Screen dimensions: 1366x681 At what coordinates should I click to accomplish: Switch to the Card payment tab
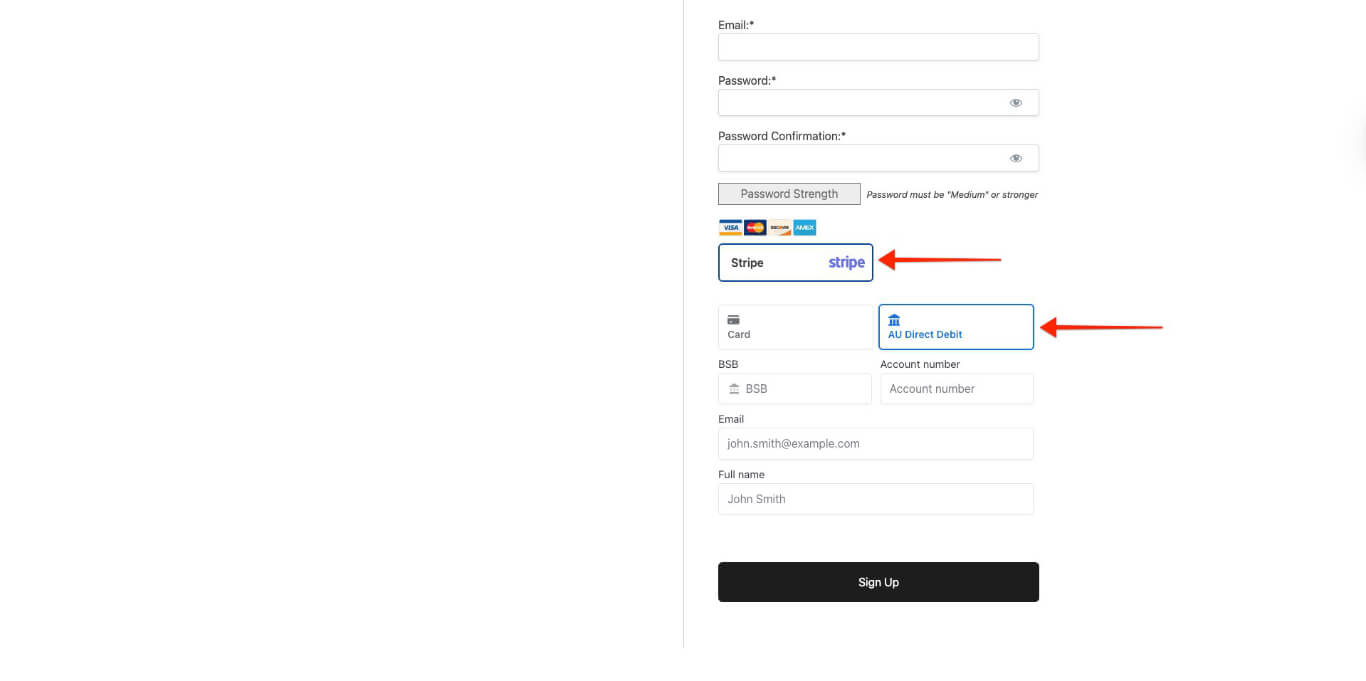(x=794, y=326)
